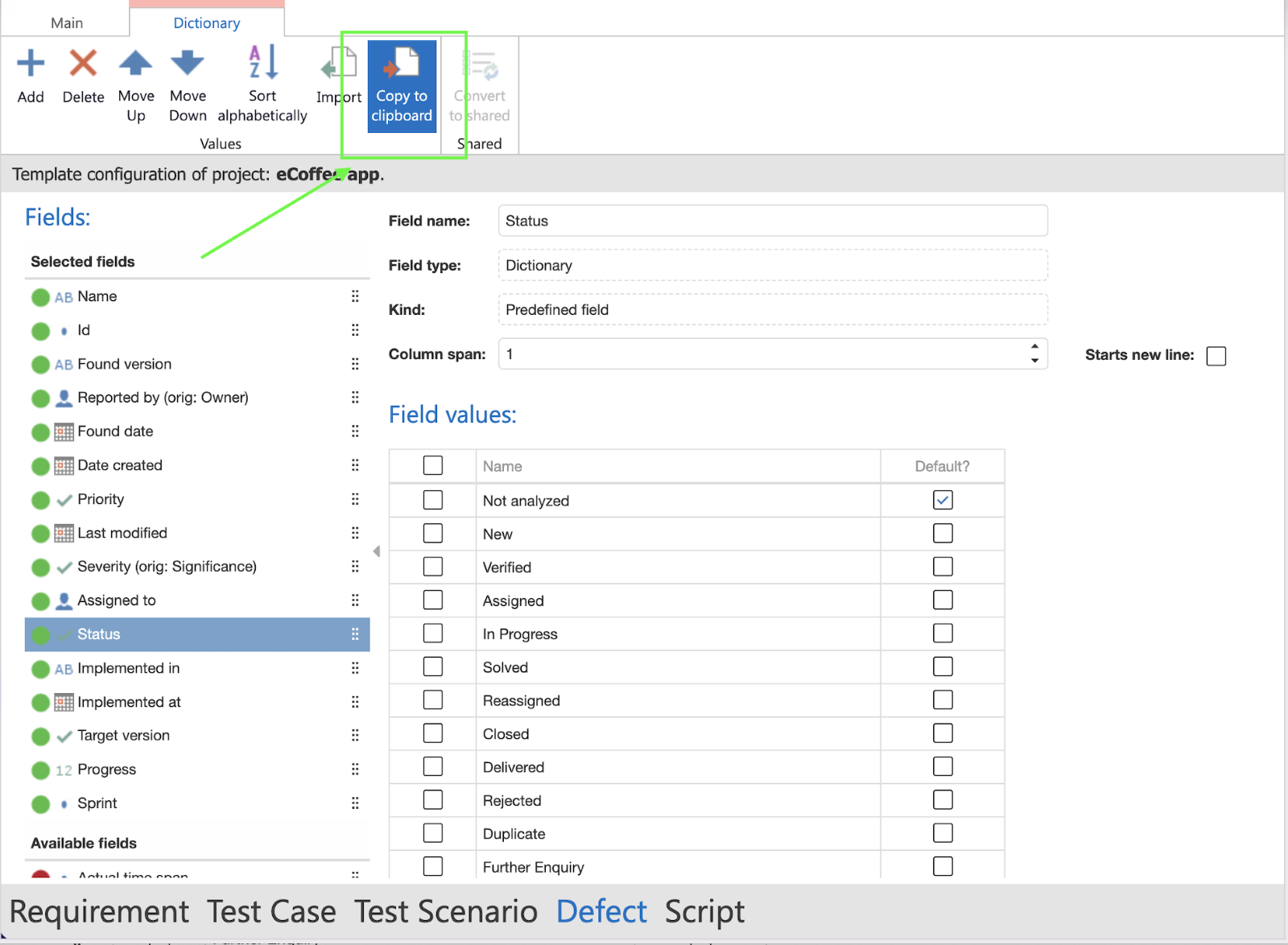The image size is (1288, 945).
Task: Sort values alphabetically
Action: [x=262, y=64]
